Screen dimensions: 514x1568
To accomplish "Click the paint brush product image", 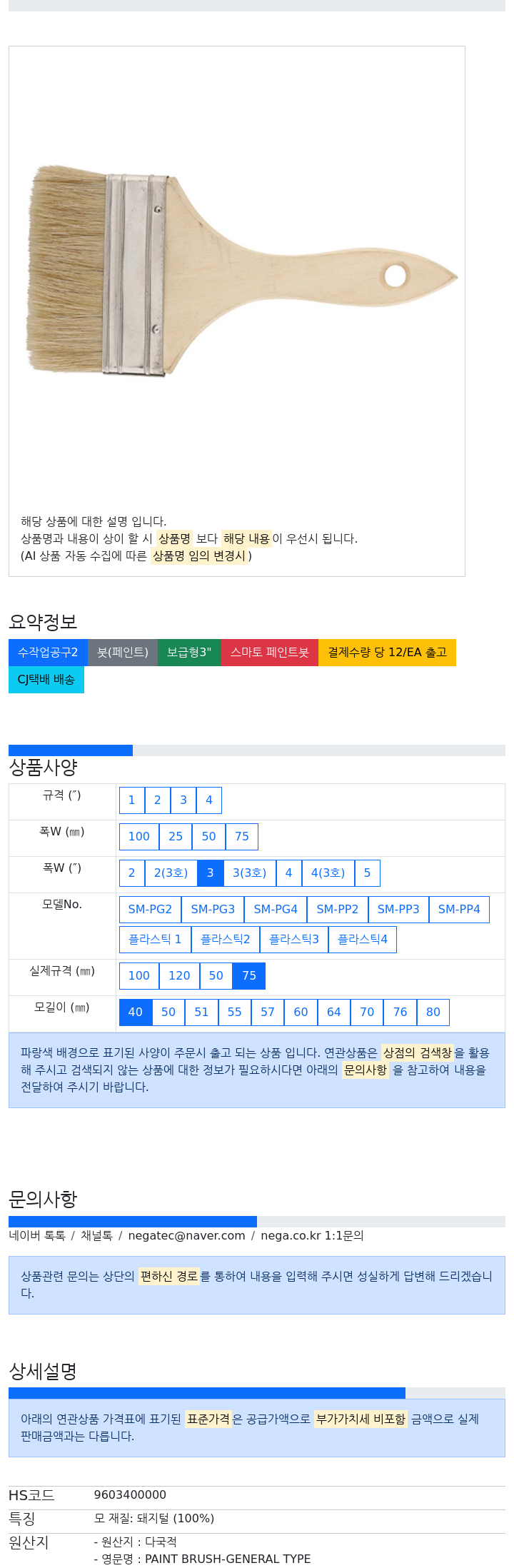I will [x=242, y=271].
